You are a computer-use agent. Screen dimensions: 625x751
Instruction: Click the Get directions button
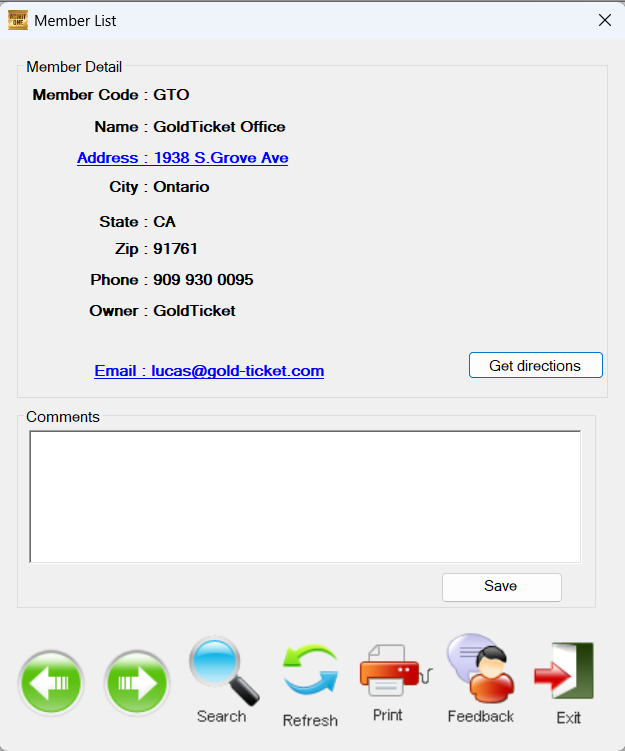click(x=535, y=365)
